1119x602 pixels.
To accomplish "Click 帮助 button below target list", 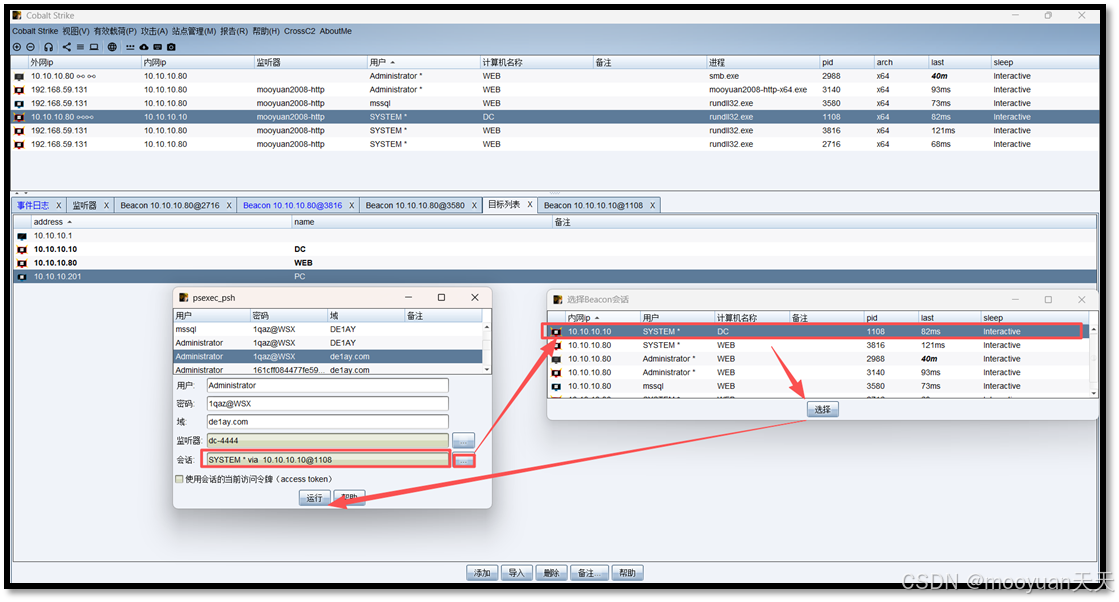I will coord(627,573).
